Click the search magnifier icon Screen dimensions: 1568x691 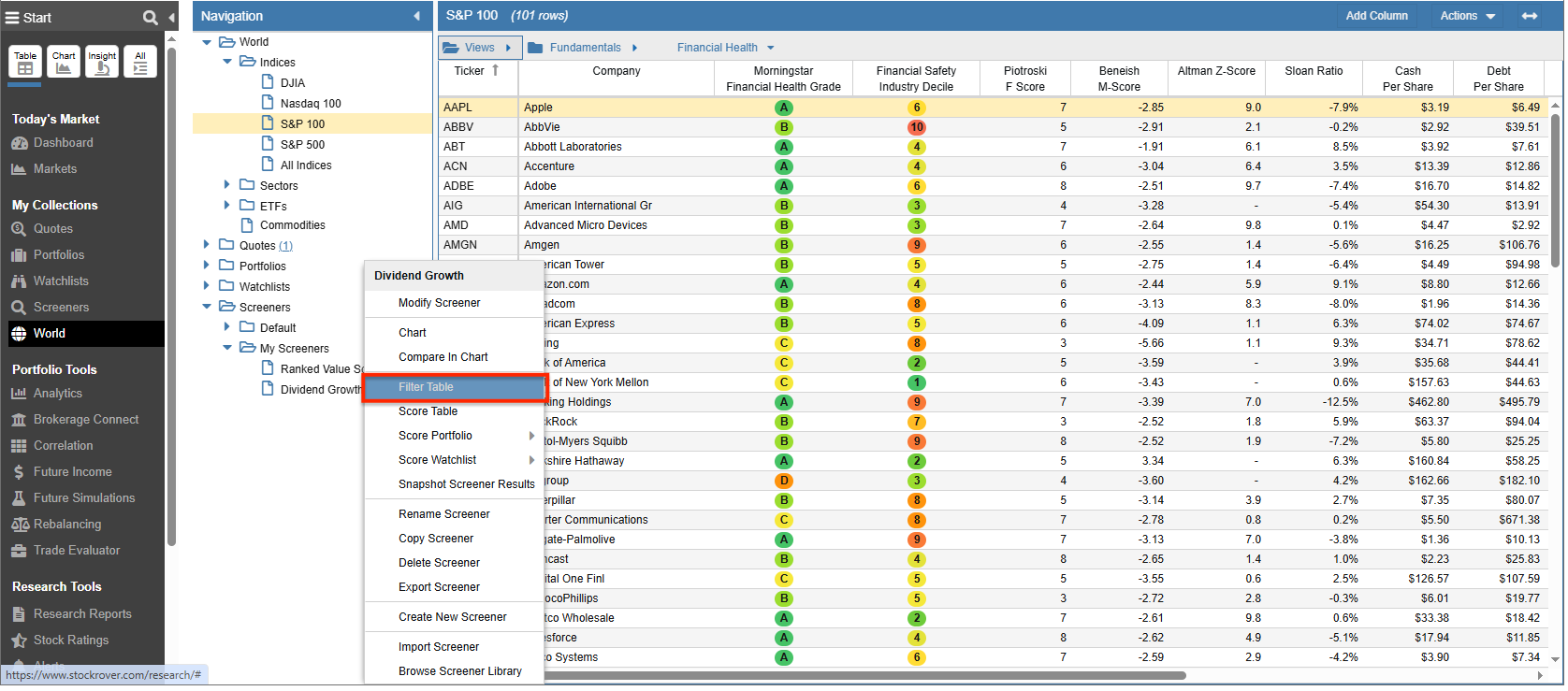[x=150, y=18]
